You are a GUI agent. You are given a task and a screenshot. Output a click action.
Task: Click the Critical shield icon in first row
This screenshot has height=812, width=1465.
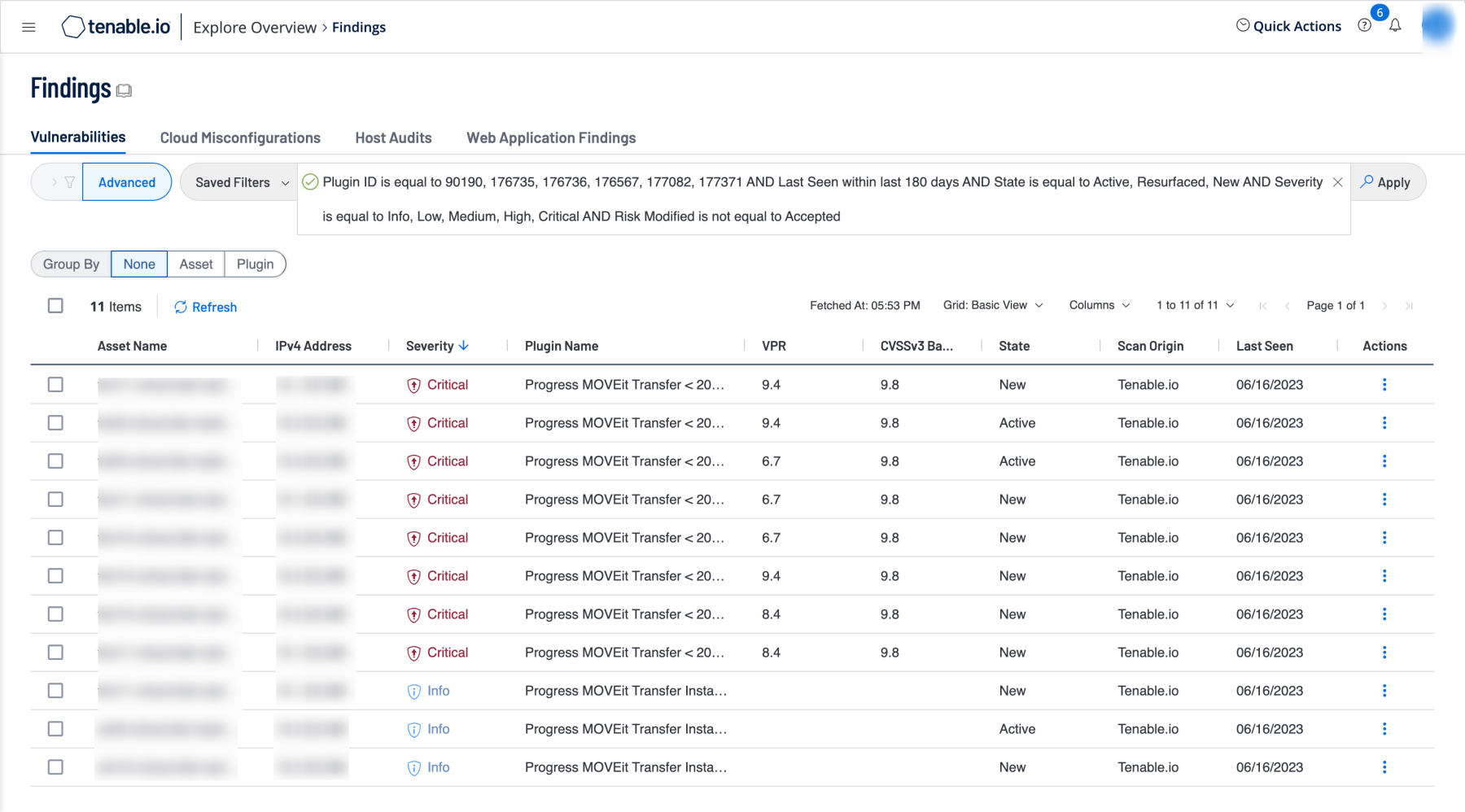413,386
